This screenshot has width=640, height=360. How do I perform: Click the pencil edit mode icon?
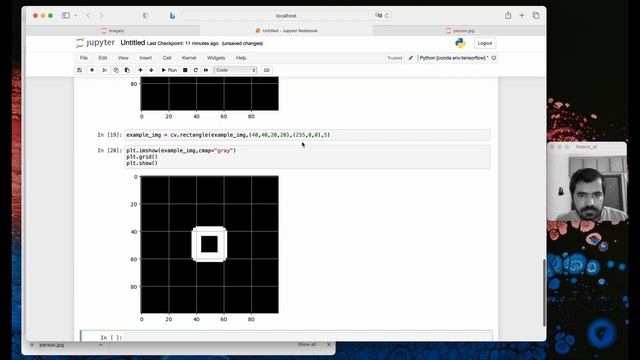411,58
